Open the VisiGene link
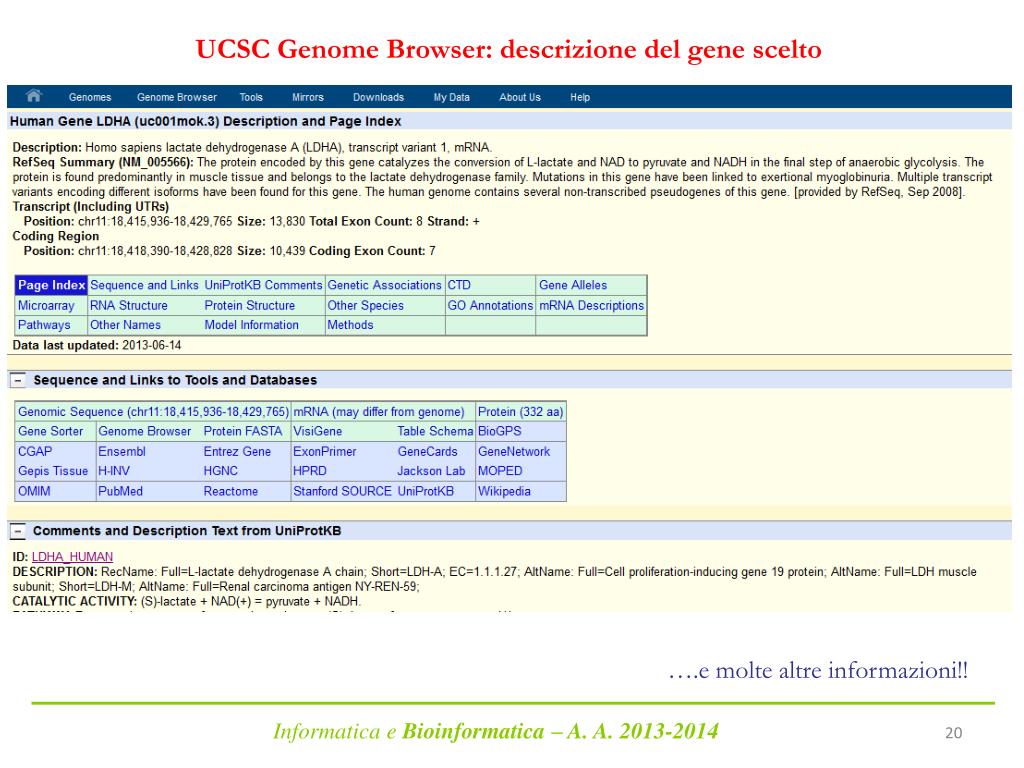Screen dimensions: 1024x768 point(317,432)
